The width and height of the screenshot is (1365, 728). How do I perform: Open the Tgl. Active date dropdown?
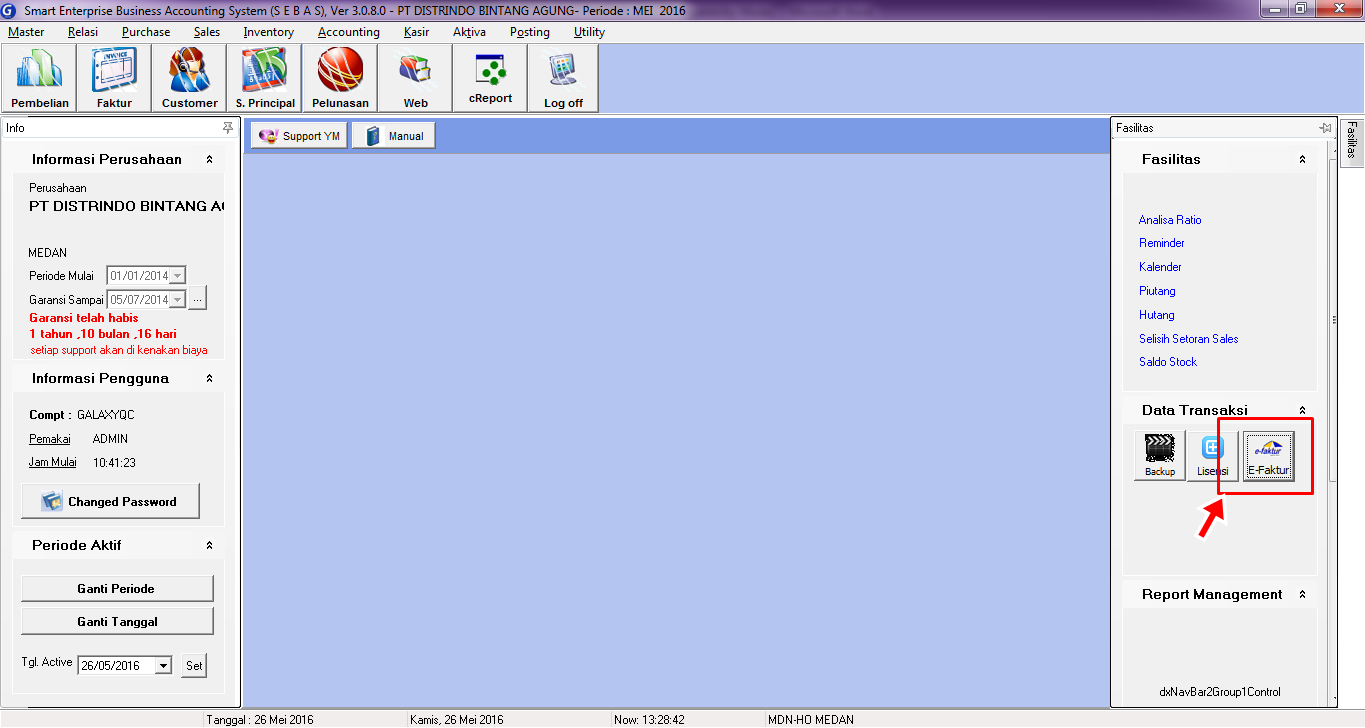pos(164,666)
